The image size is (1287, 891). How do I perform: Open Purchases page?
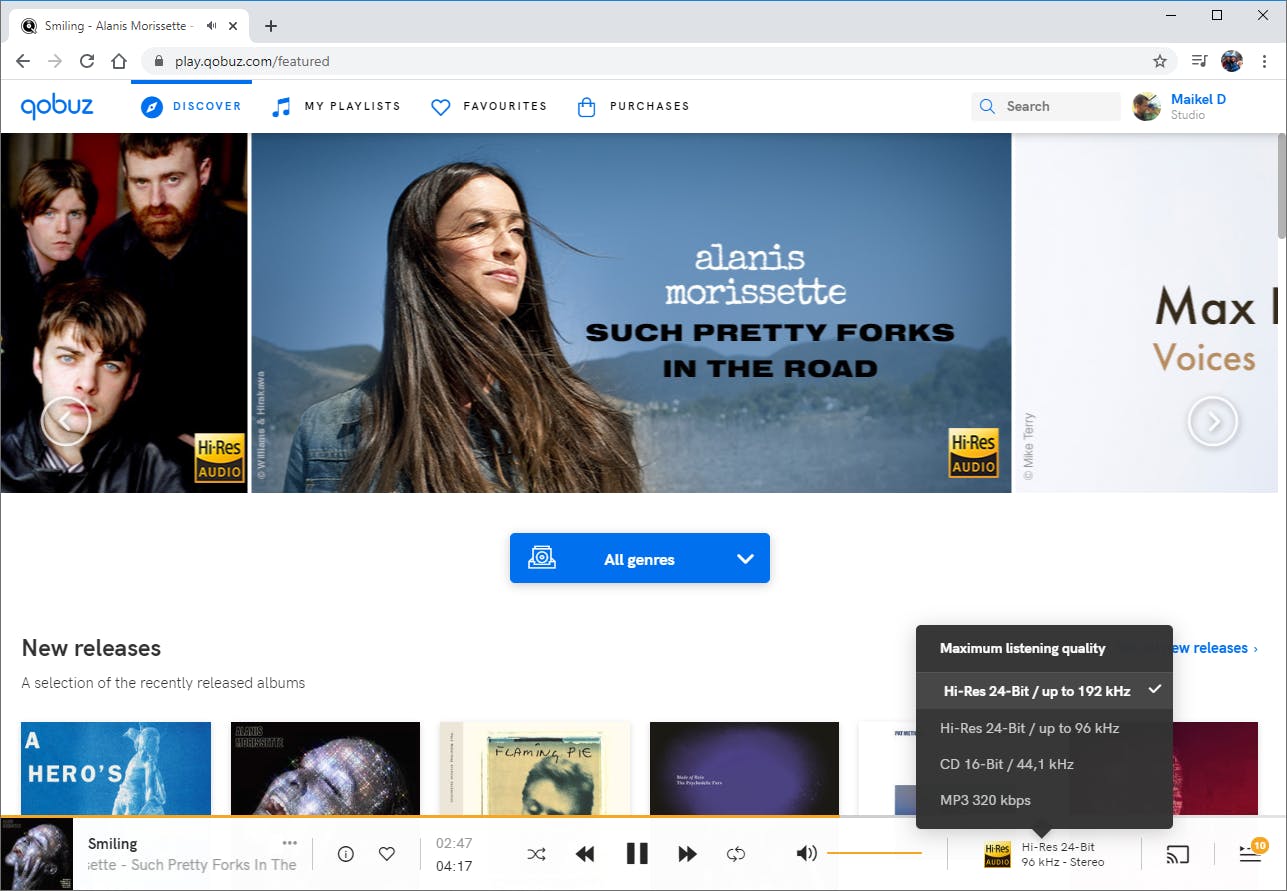[633, 106]
